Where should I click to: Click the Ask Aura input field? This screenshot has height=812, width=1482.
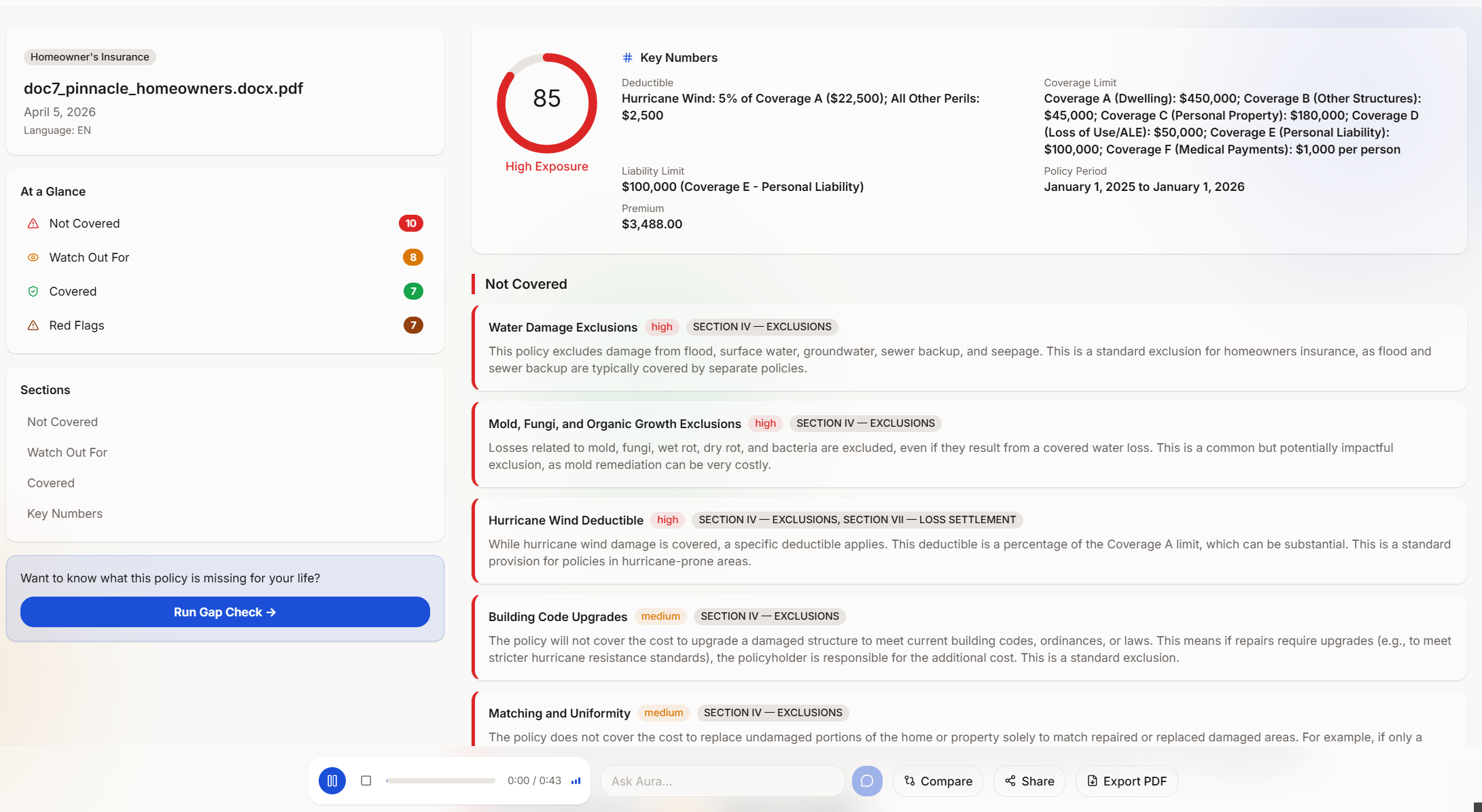722,781
